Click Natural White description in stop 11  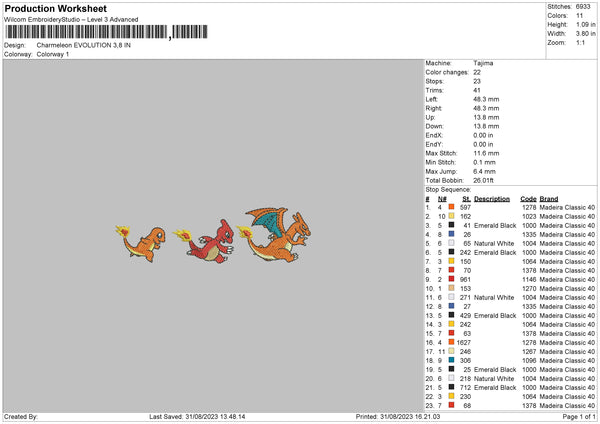(x=494, y=297)
